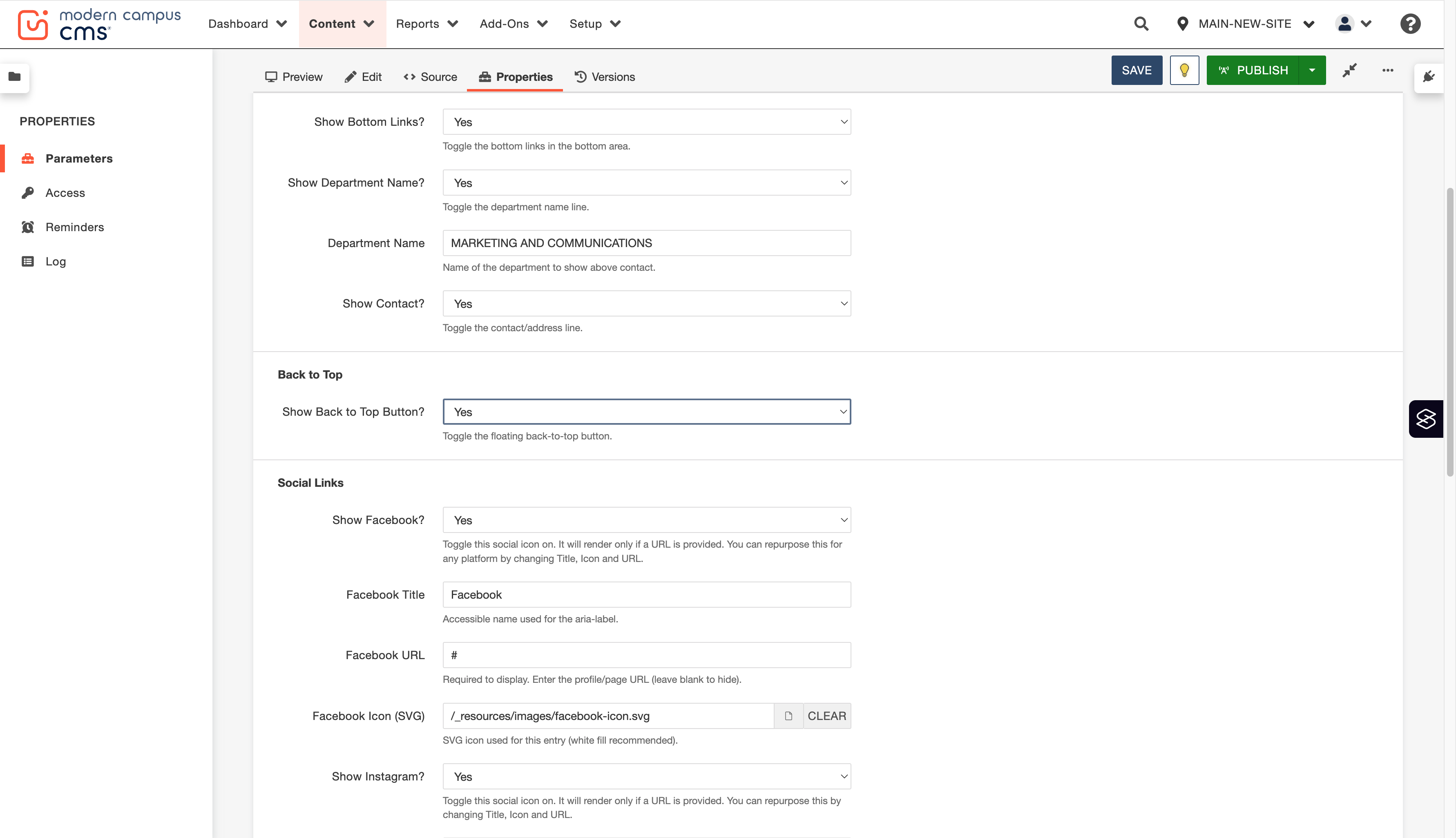1456x838 pixels.
Task: Switch to the Preview tab
Action: (294, 76)
